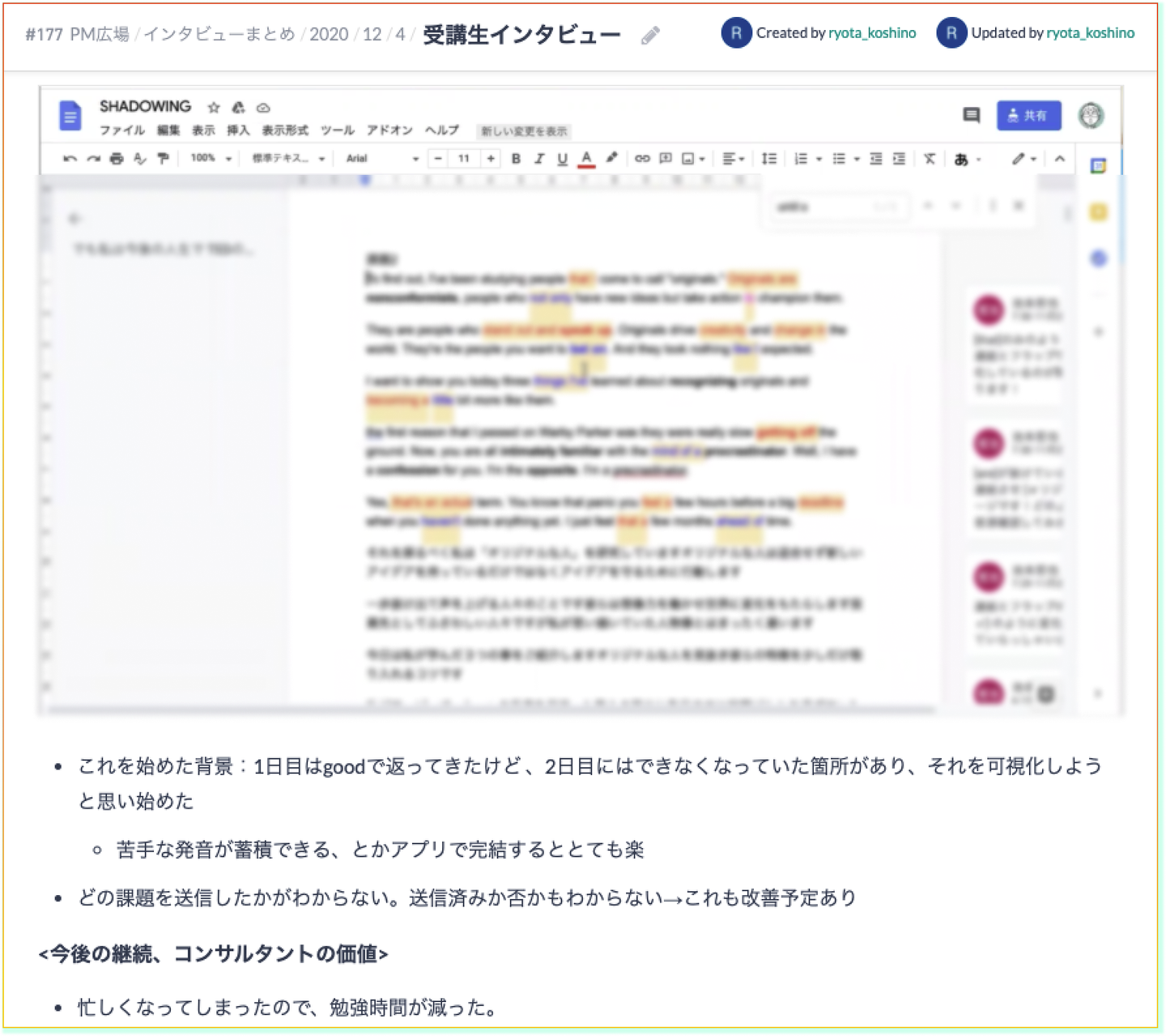Image resolution: width=1166 pixels, height=1036 pixels.
Task: Open the text color picker
Action: pyautogui.click(x=586, y=159)
